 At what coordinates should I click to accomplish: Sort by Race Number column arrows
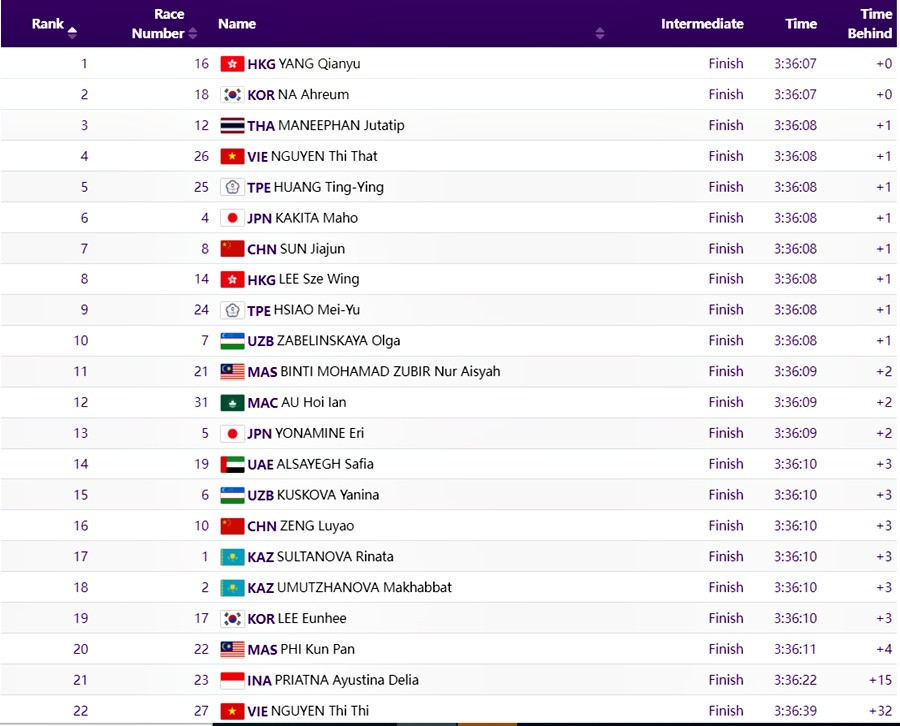(x=192, y=33)
